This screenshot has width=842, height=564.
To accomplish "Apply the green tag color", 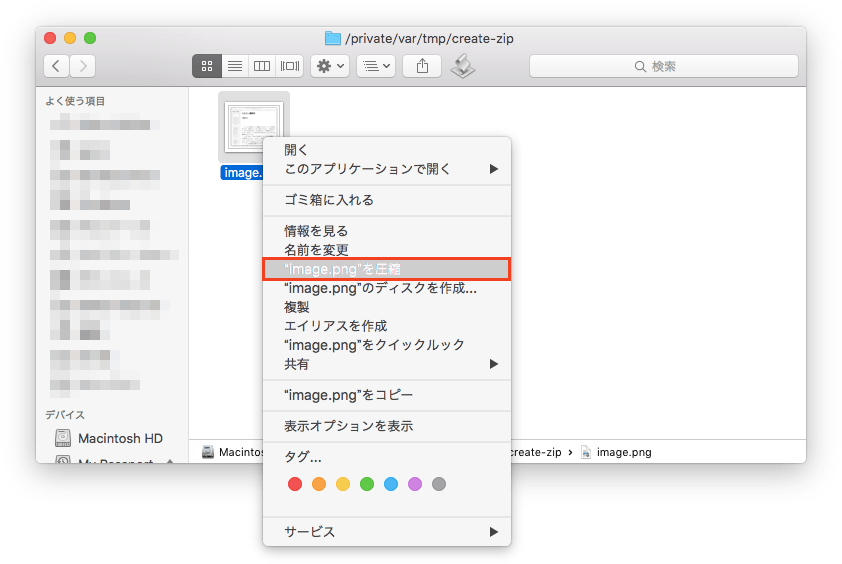I will click(367, 484).
